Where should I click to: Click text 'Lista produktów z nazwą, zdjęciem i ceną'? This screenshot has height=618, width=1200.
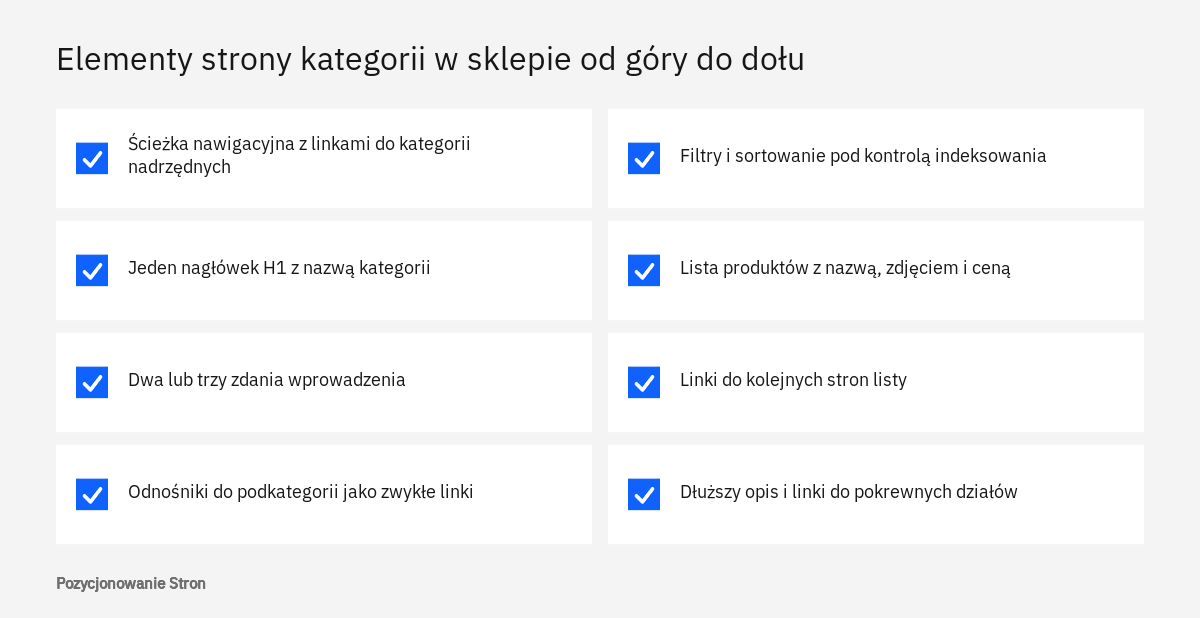coord(845,268)
